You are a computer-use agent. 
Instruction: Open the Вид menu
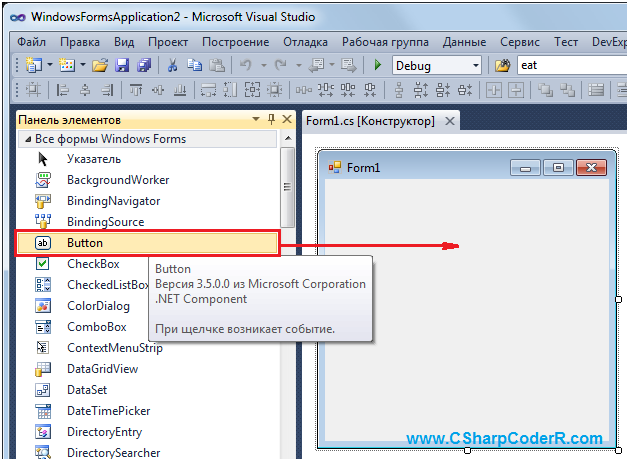[124, 42]
